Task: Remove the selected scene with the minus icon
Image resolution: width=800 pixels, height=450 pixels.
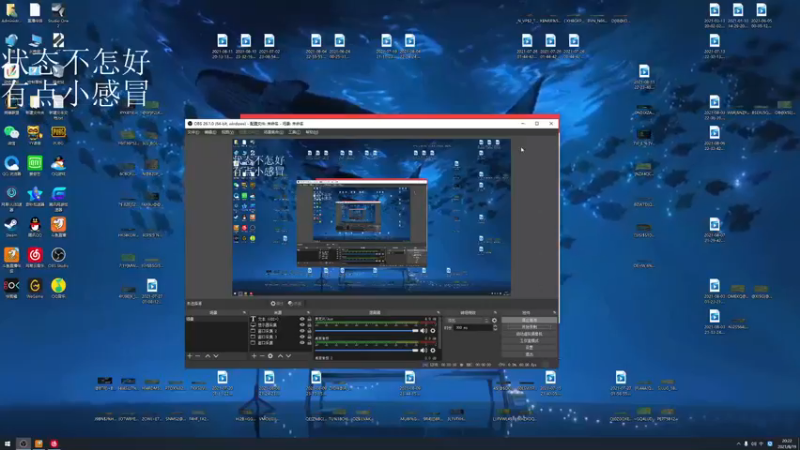Action: [198, 356]
